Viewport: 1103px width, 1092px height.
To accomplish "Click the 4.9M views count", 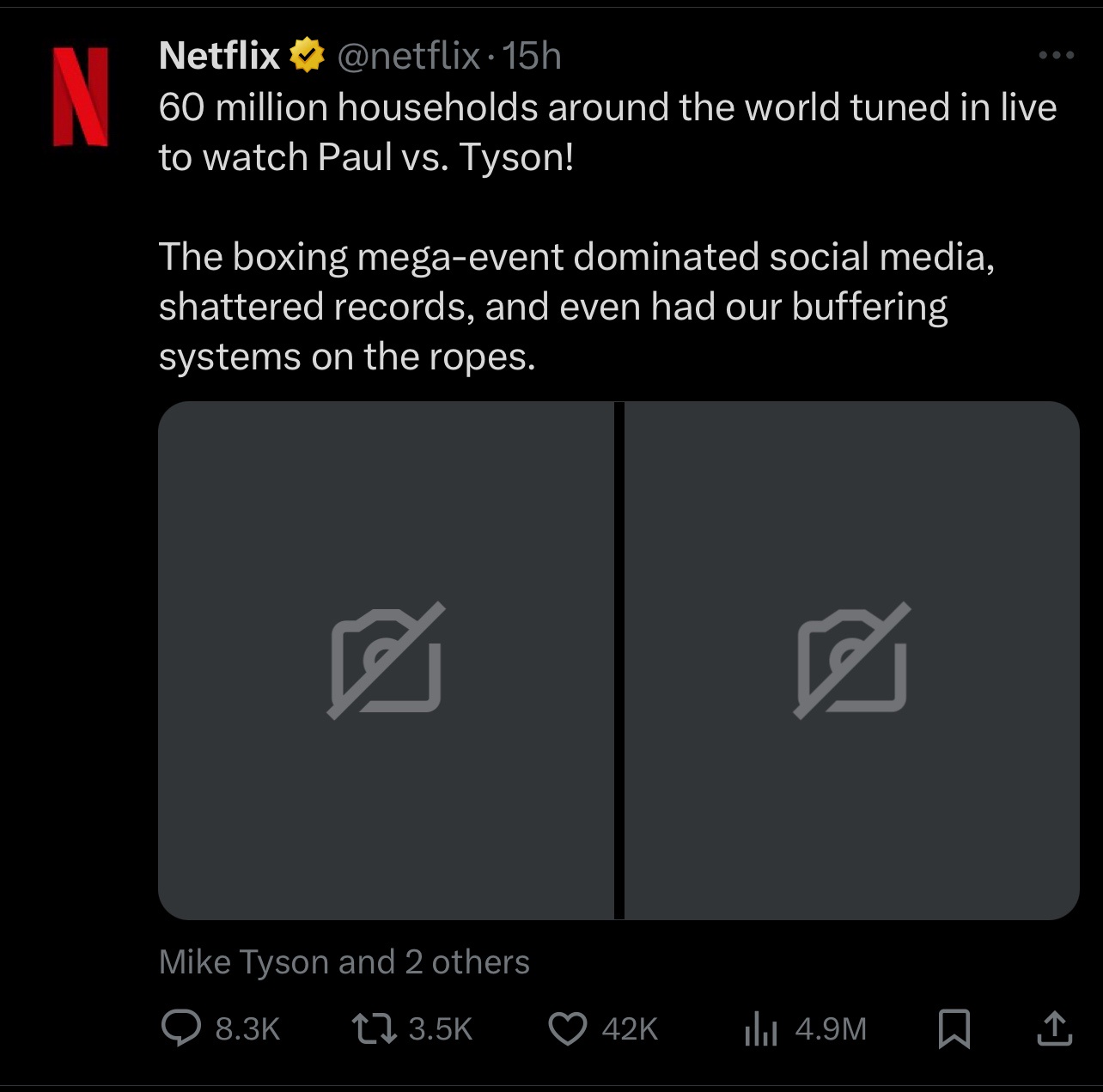I will (831, 1028).
